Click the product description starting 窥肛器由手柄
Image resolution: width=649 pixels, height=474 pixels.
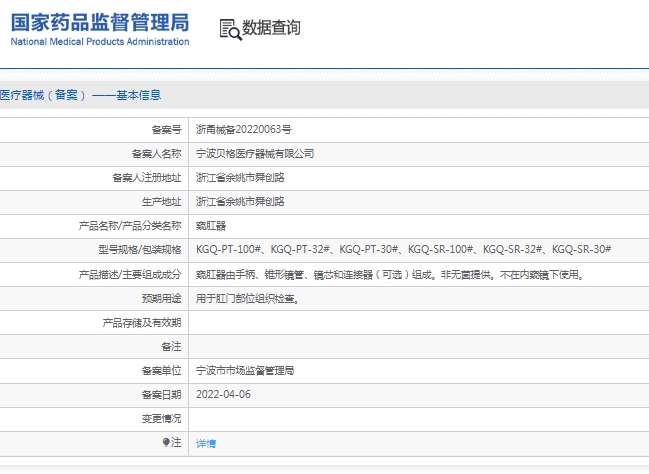point(390,274)
